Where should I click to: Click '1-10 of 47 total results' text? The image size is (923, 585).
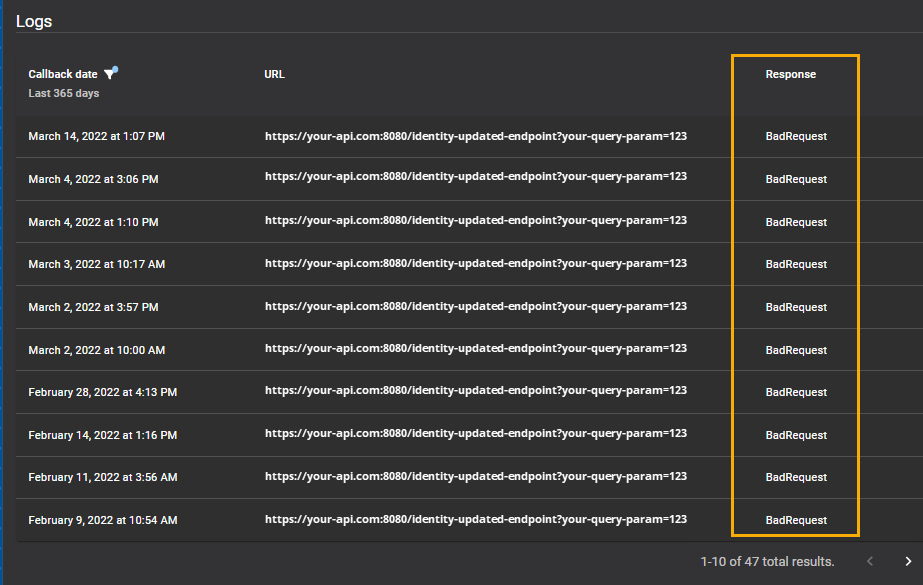click(766, 561)
